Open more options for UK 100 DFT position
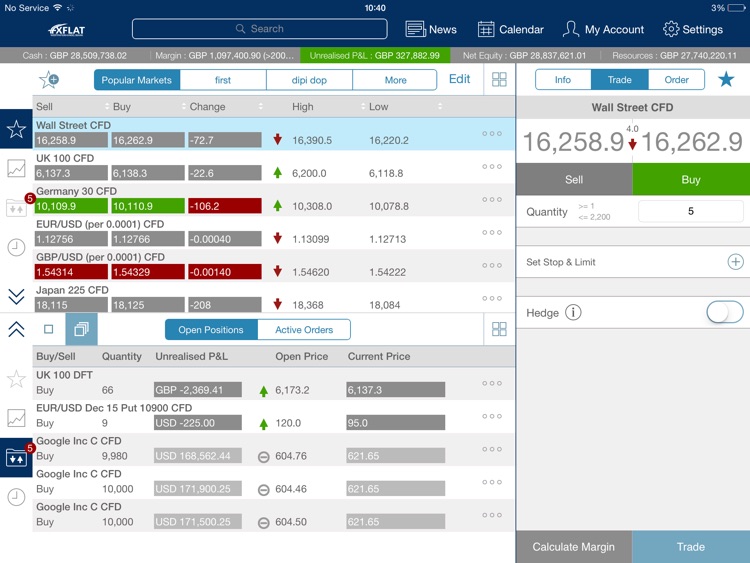Screen dimensions: 750x563 492,383
